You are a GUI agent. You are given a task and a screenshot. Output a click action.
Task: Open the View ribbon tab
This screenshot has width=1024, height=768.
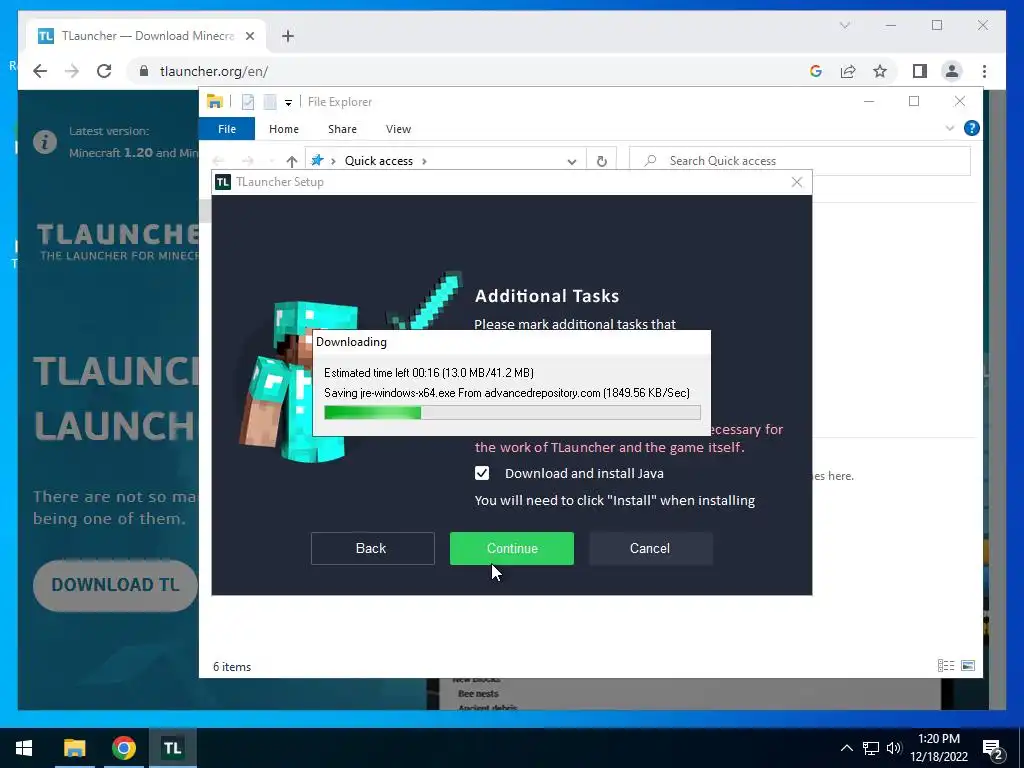coord(398,129)
